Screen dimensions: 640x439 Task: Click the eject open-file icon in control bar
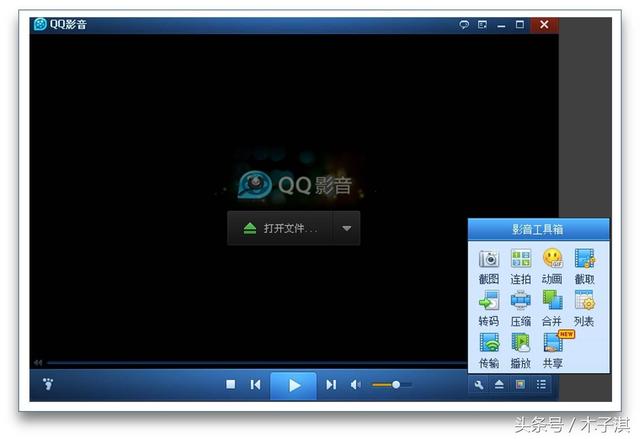point(499,385)
